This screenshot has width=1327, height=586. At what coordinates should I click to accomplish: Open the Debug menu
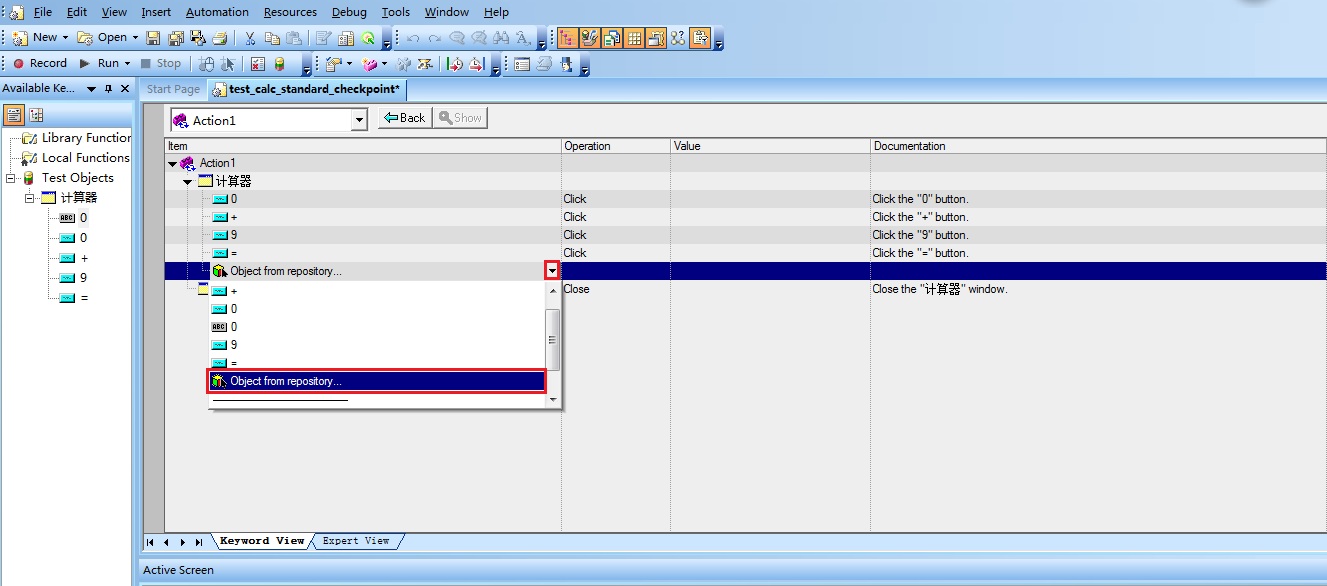[349, 12]
